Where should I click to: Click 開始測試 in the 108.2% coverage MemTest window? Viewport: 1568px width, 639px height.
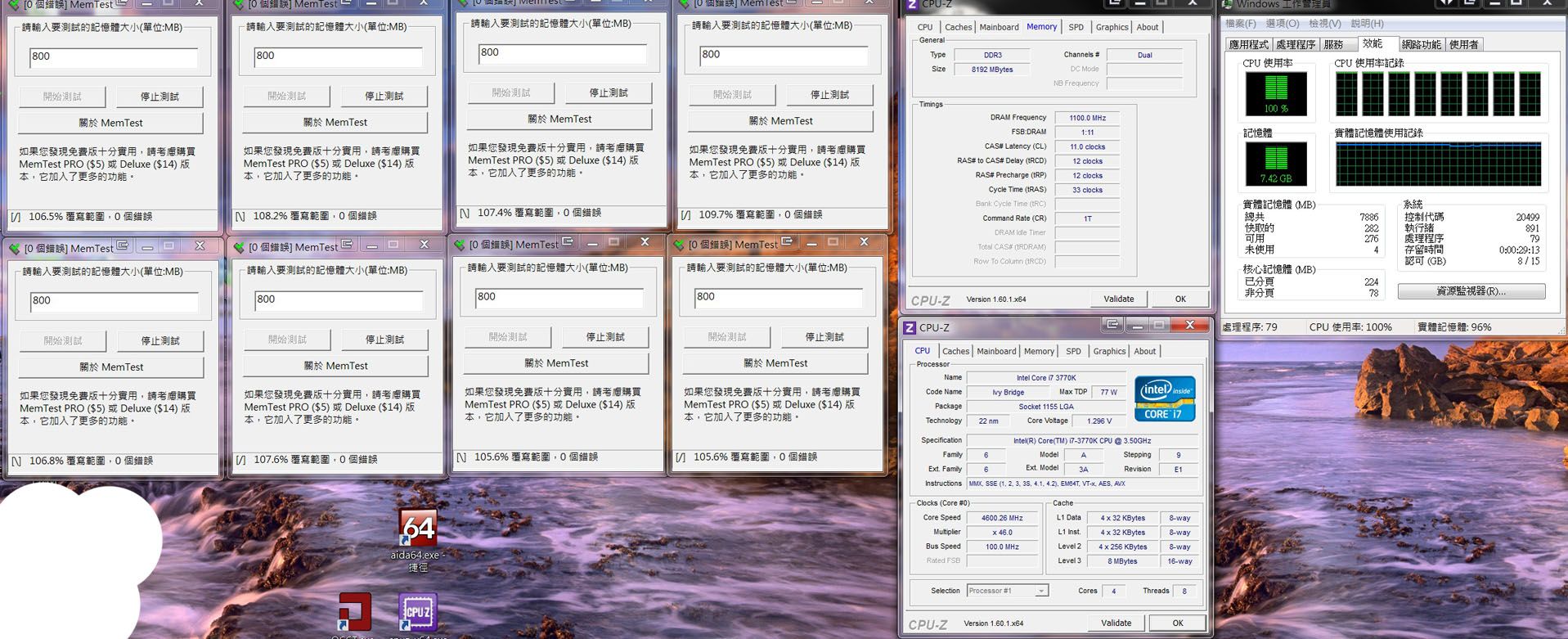pyautogui.click(x=286, y=96)
